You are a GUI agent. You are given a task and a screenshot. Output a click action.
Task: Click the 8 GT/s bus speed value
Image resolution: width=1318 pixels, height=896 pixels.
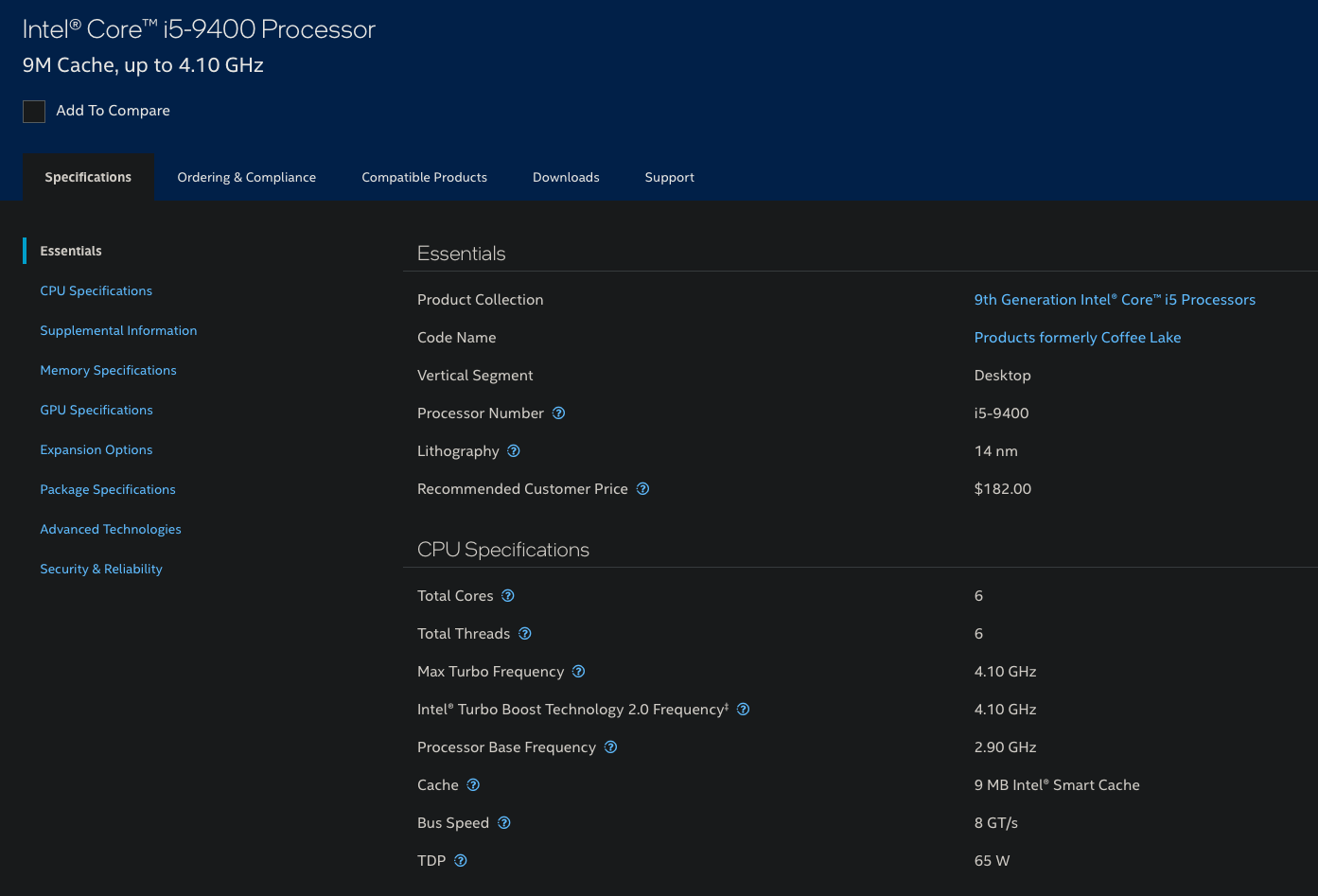(x=996, y=822)
